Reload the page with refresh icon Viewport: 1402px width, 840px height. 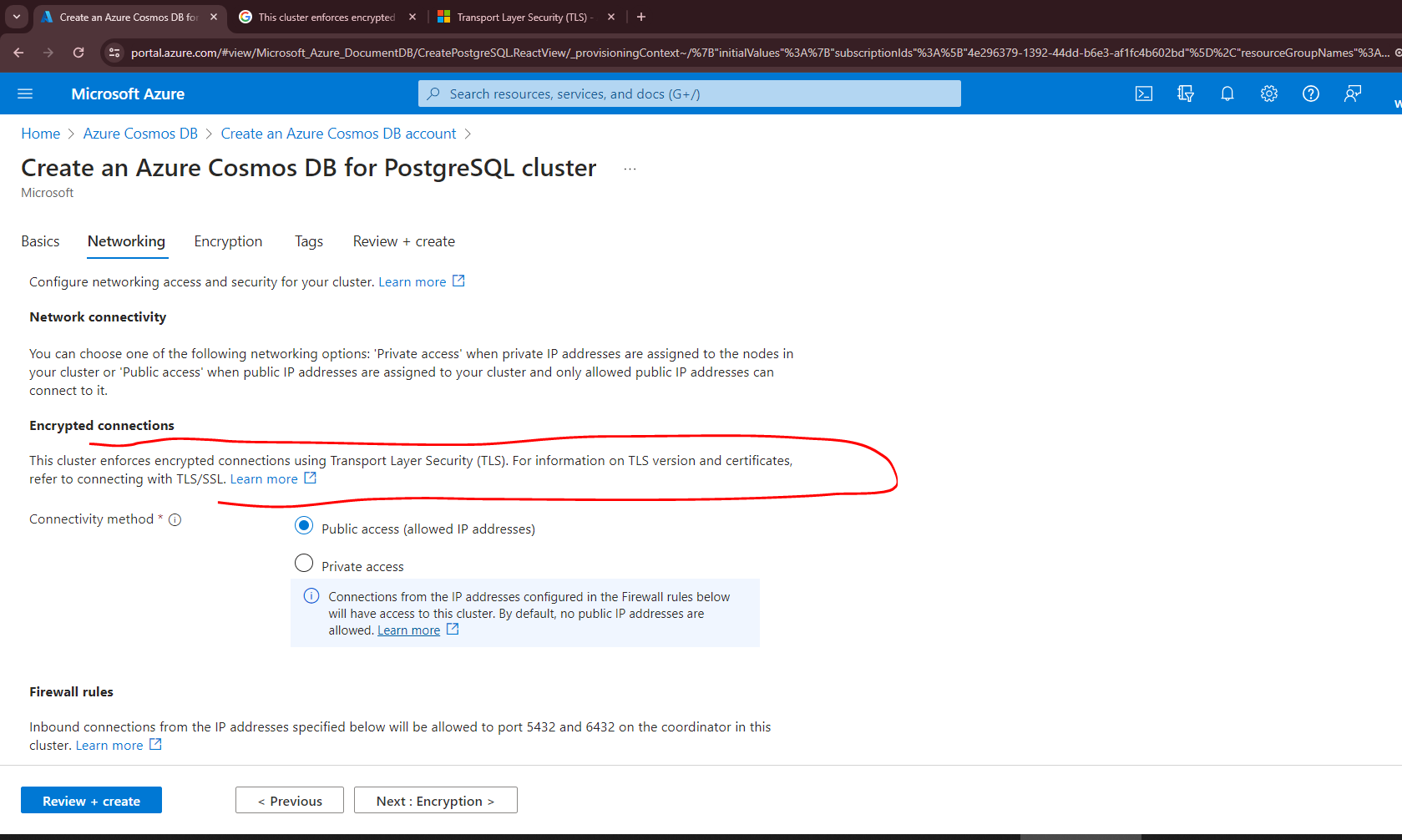(78, 53)
